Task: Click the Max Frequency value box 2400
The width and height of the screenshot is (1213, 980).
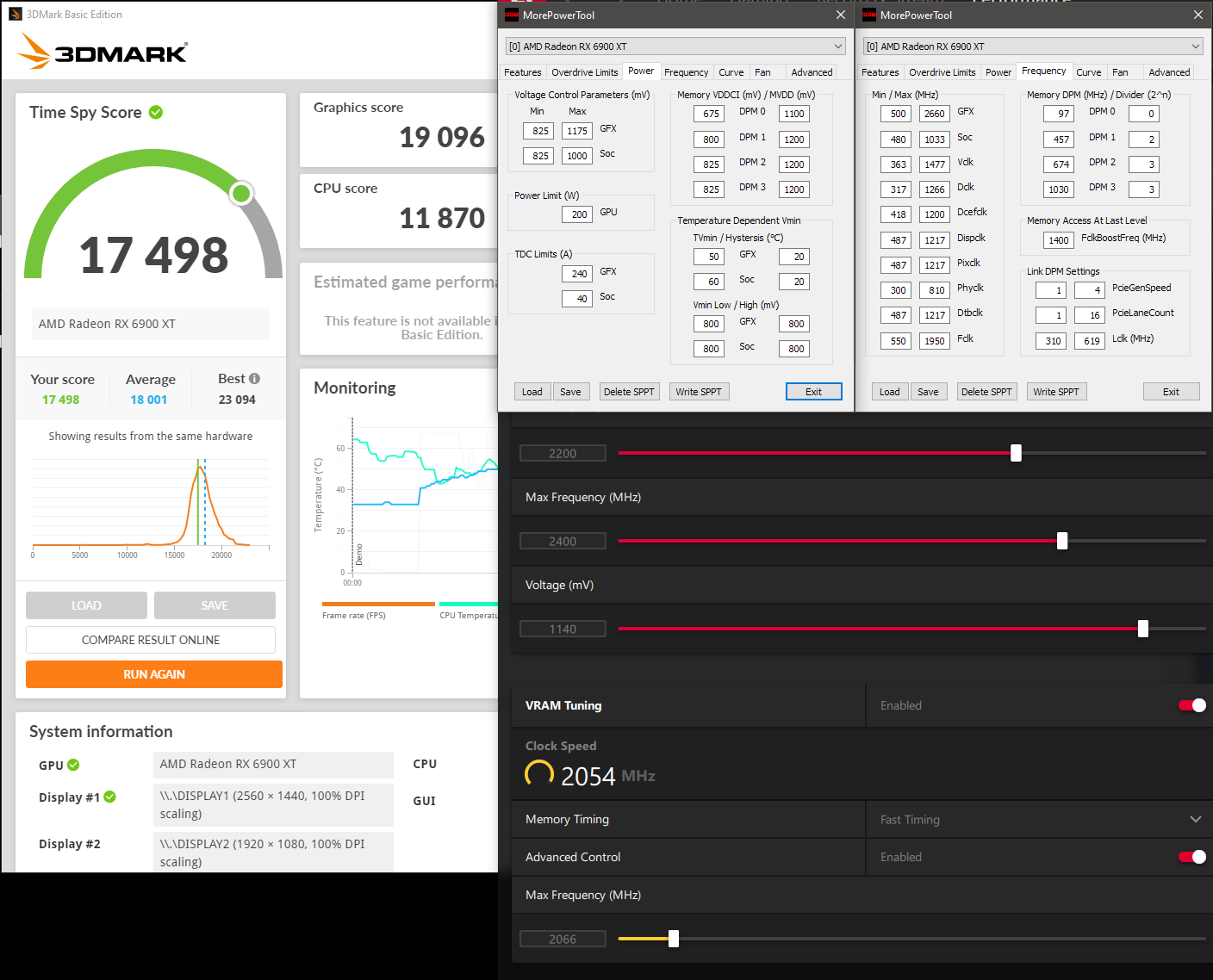Action: pos(563,542)
